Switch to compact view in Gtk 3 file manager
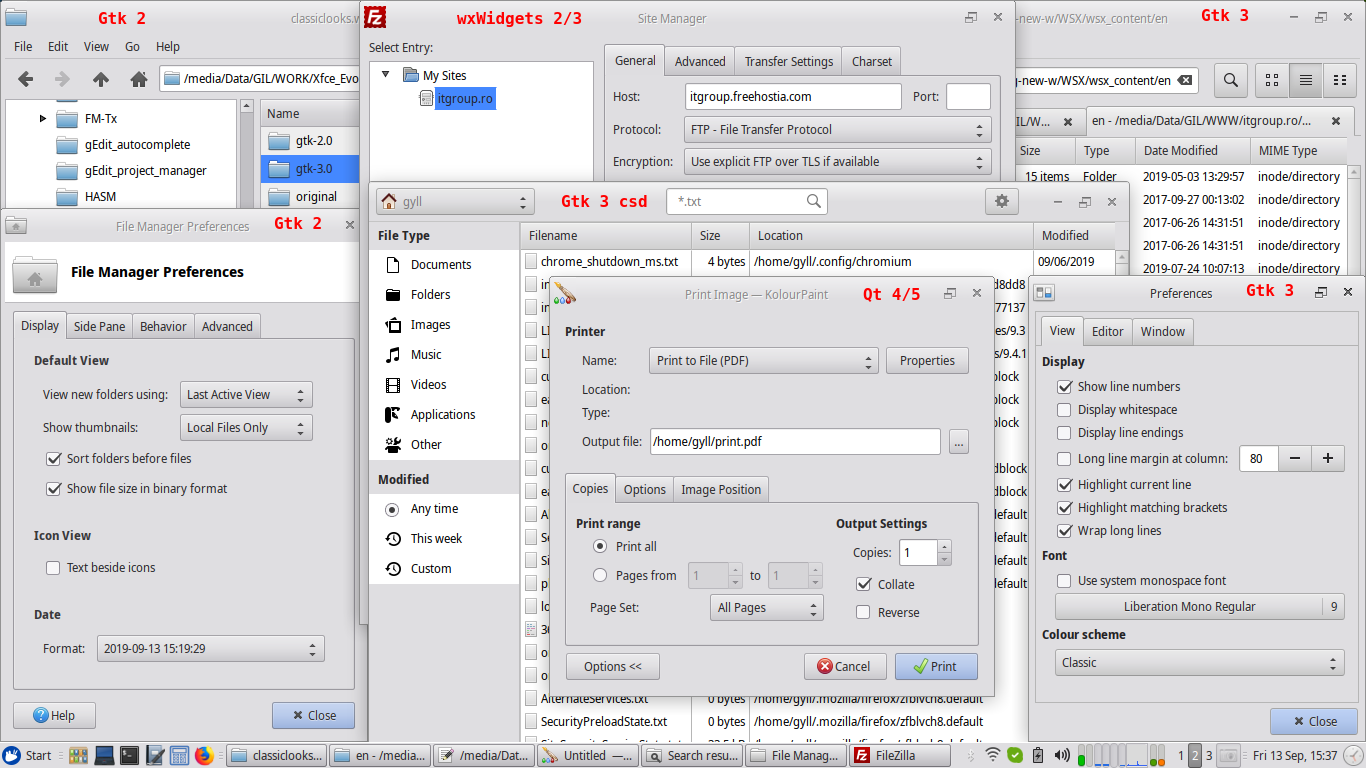Image resolution: width=1366 pixels, height=768 pixels. click(x=1338, y=80)
